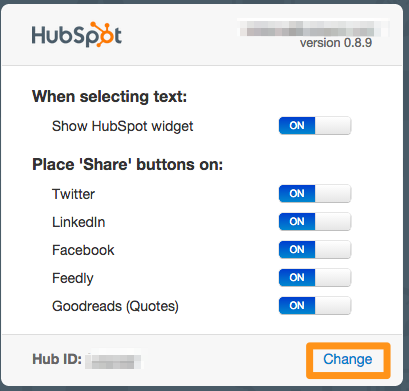Toggle the LinkedIn share button switch
Viewport: 409px width, 391px height.
(315, 222)
